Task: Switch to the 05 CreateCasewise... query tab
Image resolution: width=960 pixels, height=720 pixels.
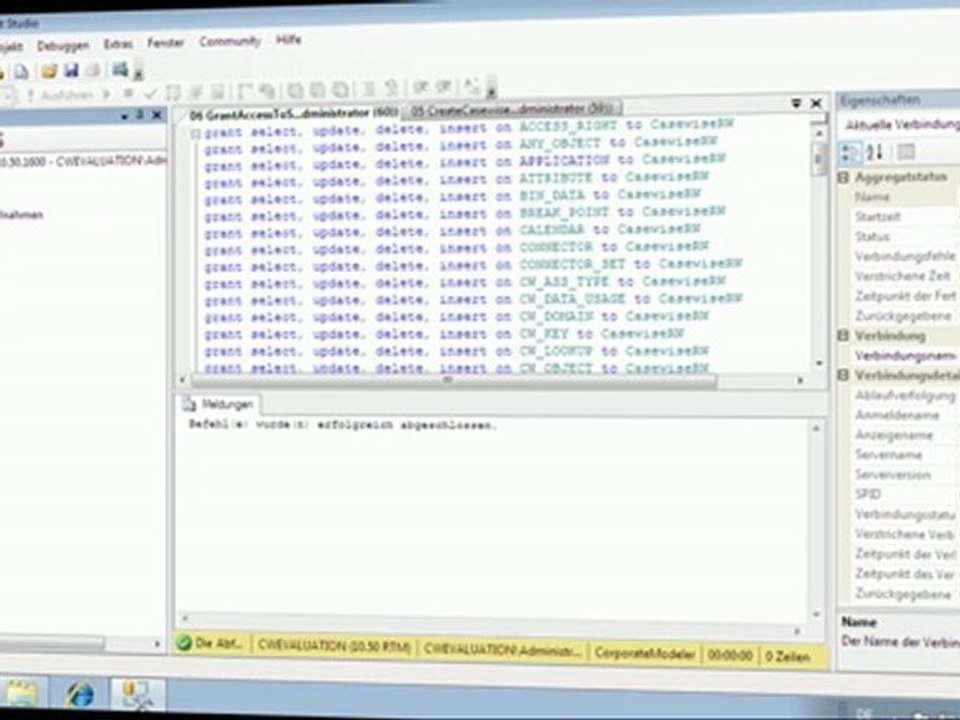Action: point(512,110)
